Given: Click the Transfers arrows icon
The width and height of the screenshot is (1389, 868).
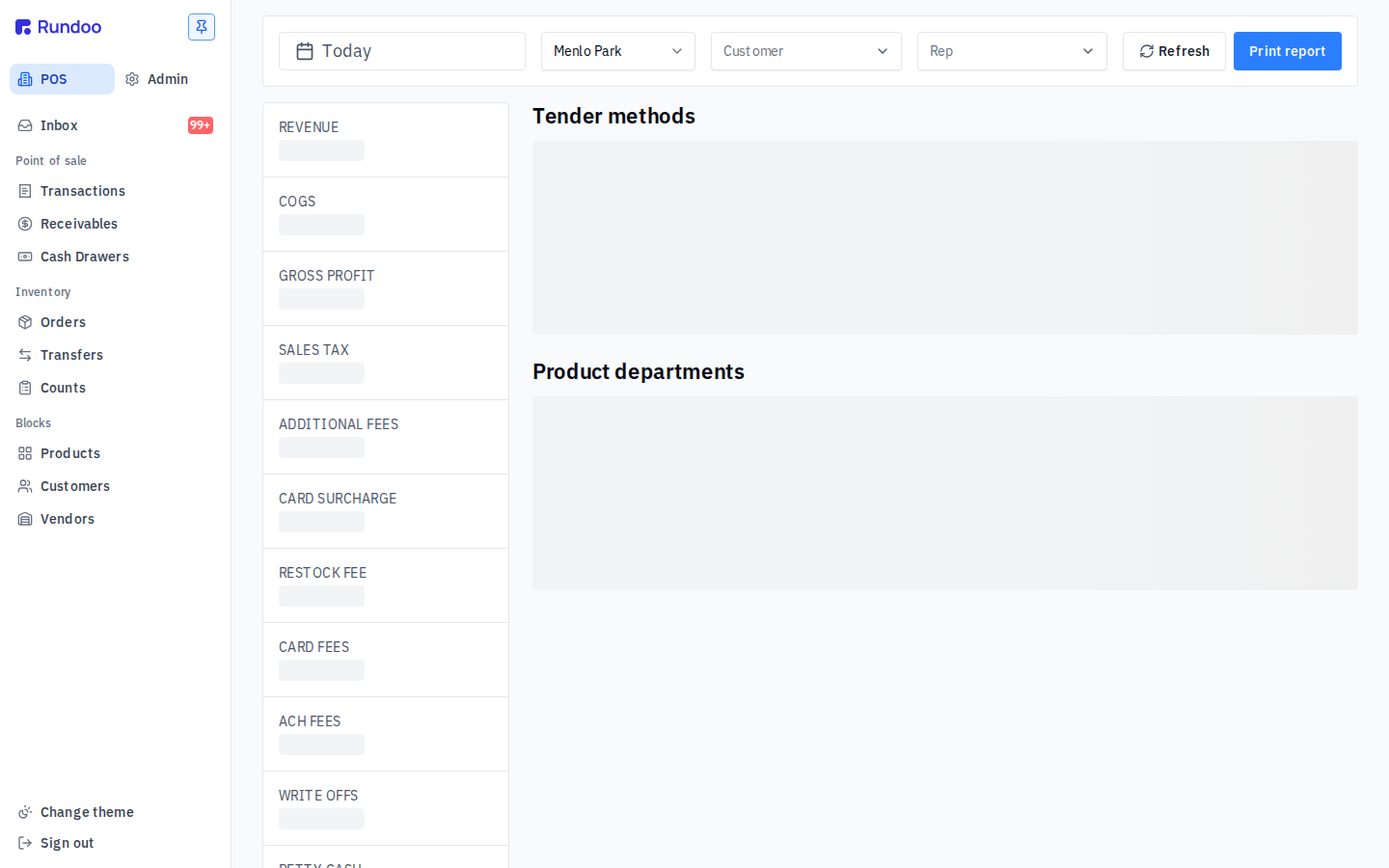Looking at the screenshot, I should pos(25,355).
